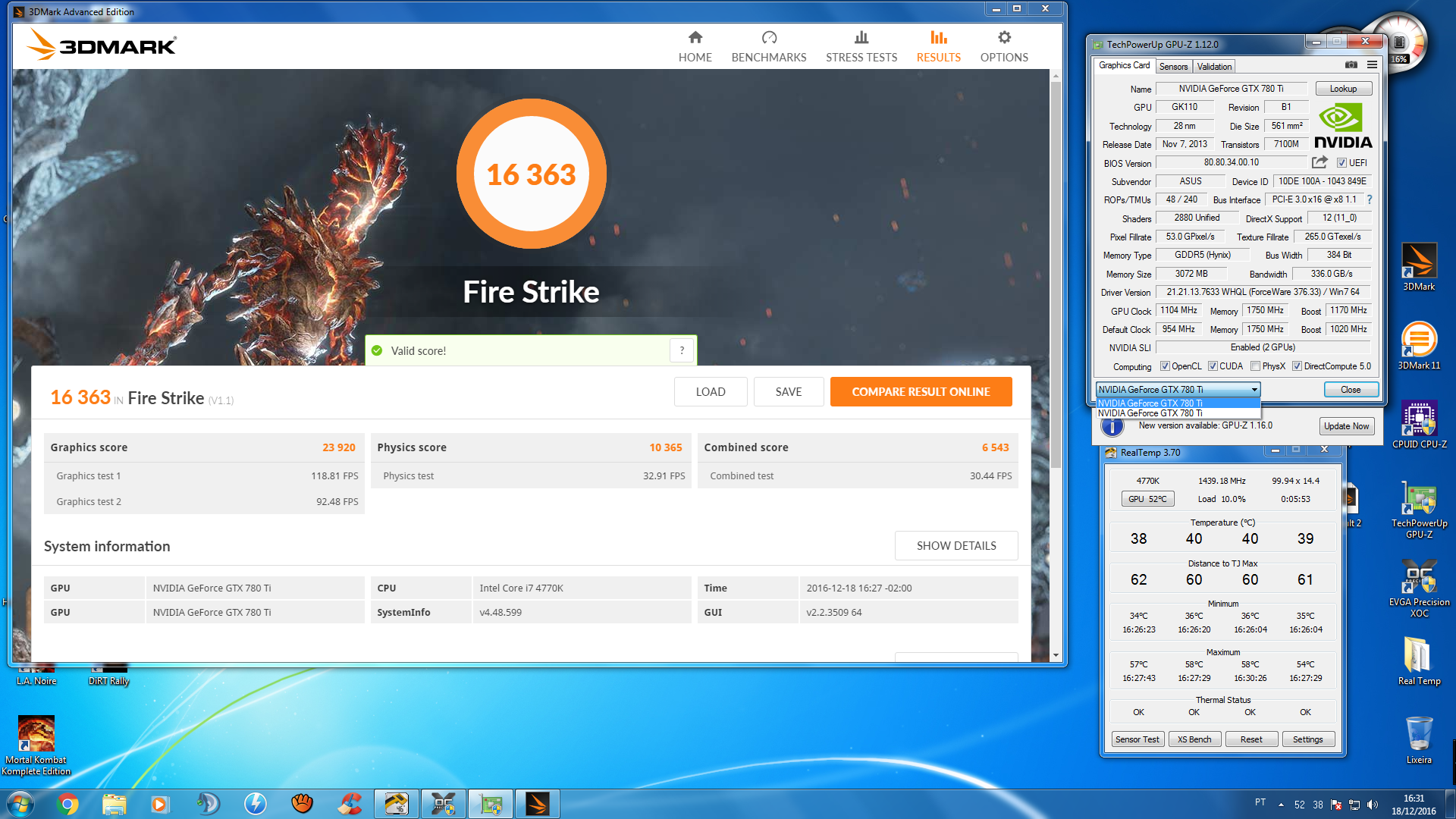Switch to GPU-Z taskbar window
This screenshot has width=1456, height=819.
click(x=490, y=804)
